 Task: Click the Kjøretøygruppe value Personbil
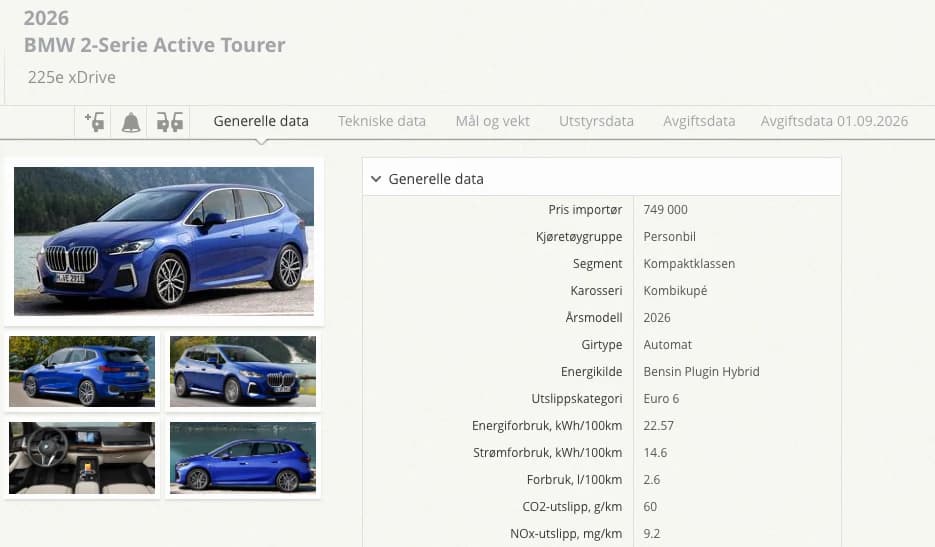pyautogui.click(x=669, y=237)
